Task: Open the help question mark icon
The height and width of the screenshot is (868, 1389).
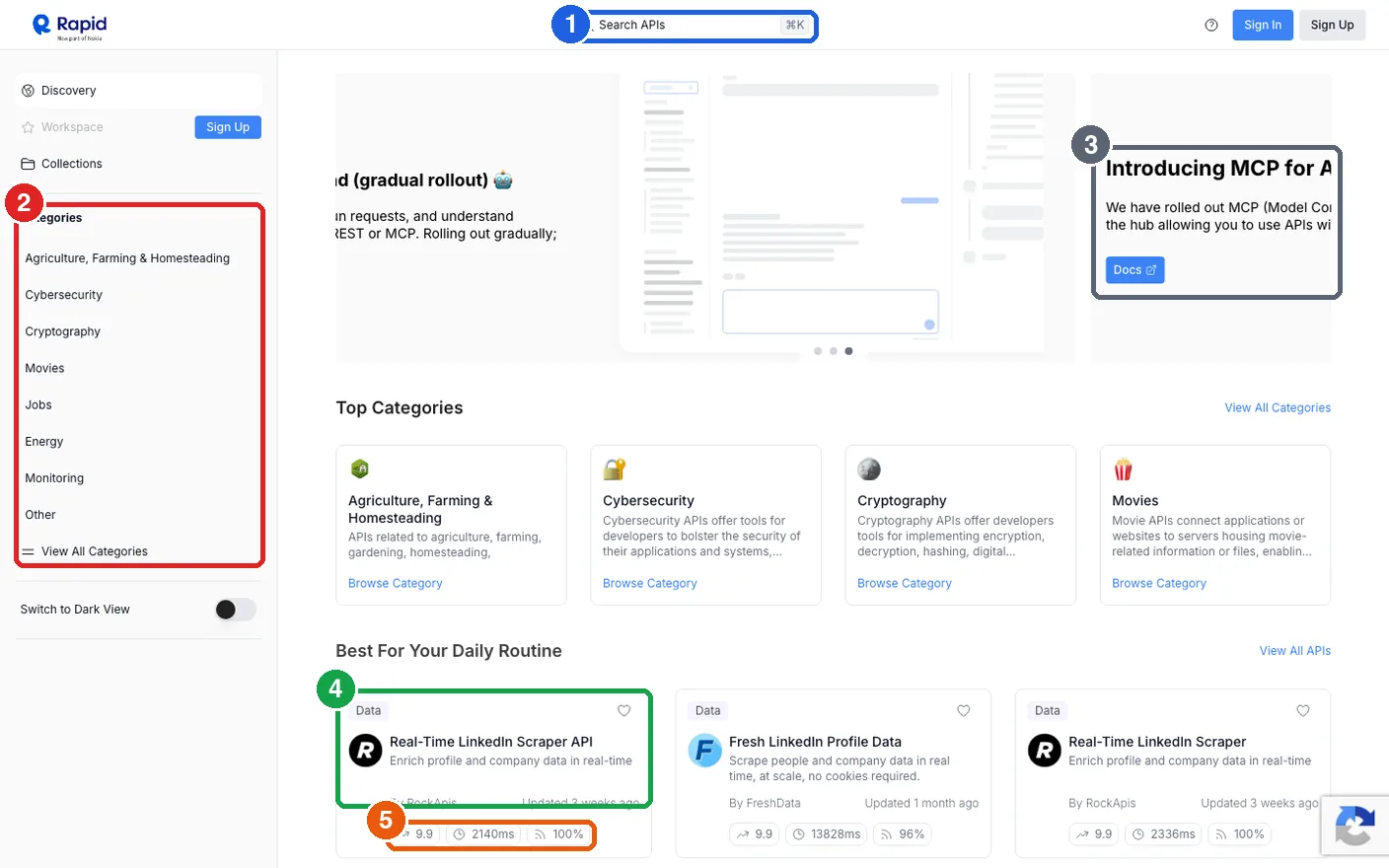Action: pyautogui.click(x=1211, y=26)
